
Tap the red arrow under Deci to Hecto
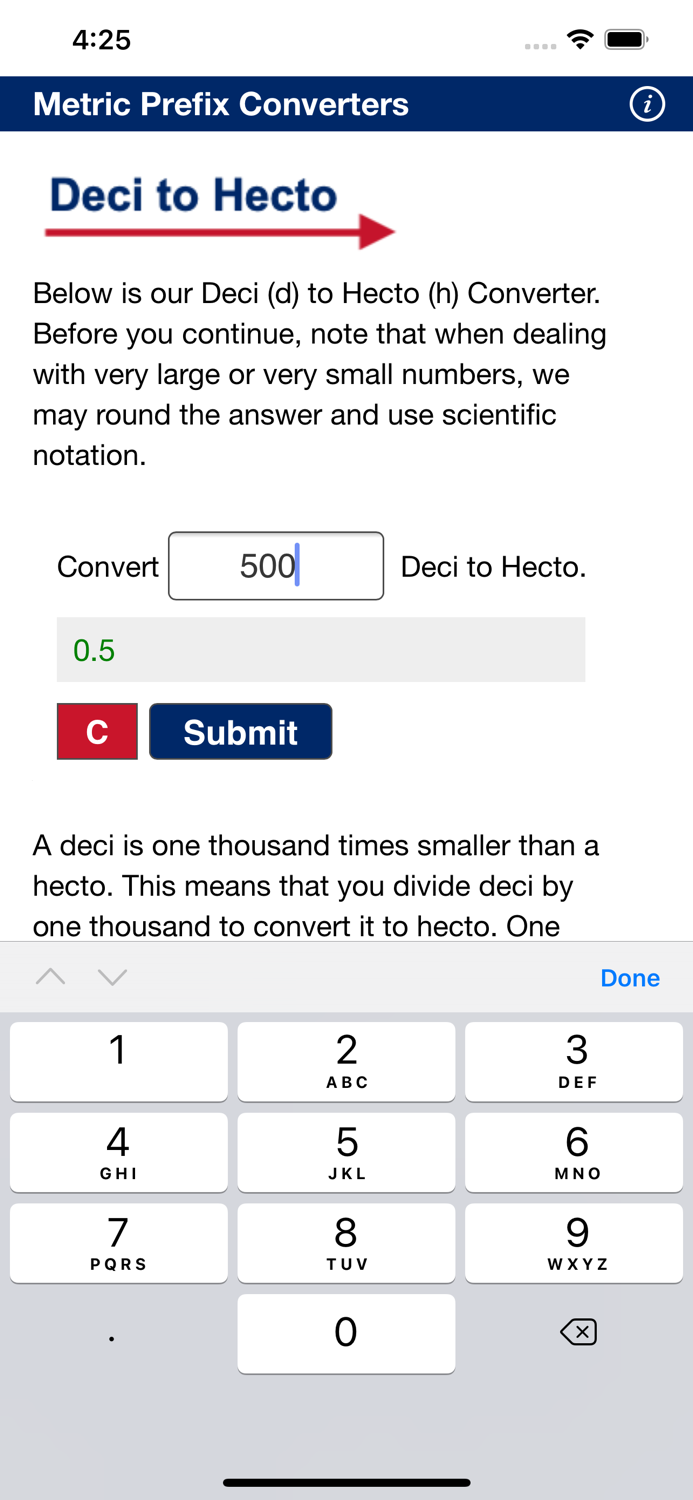220,229
